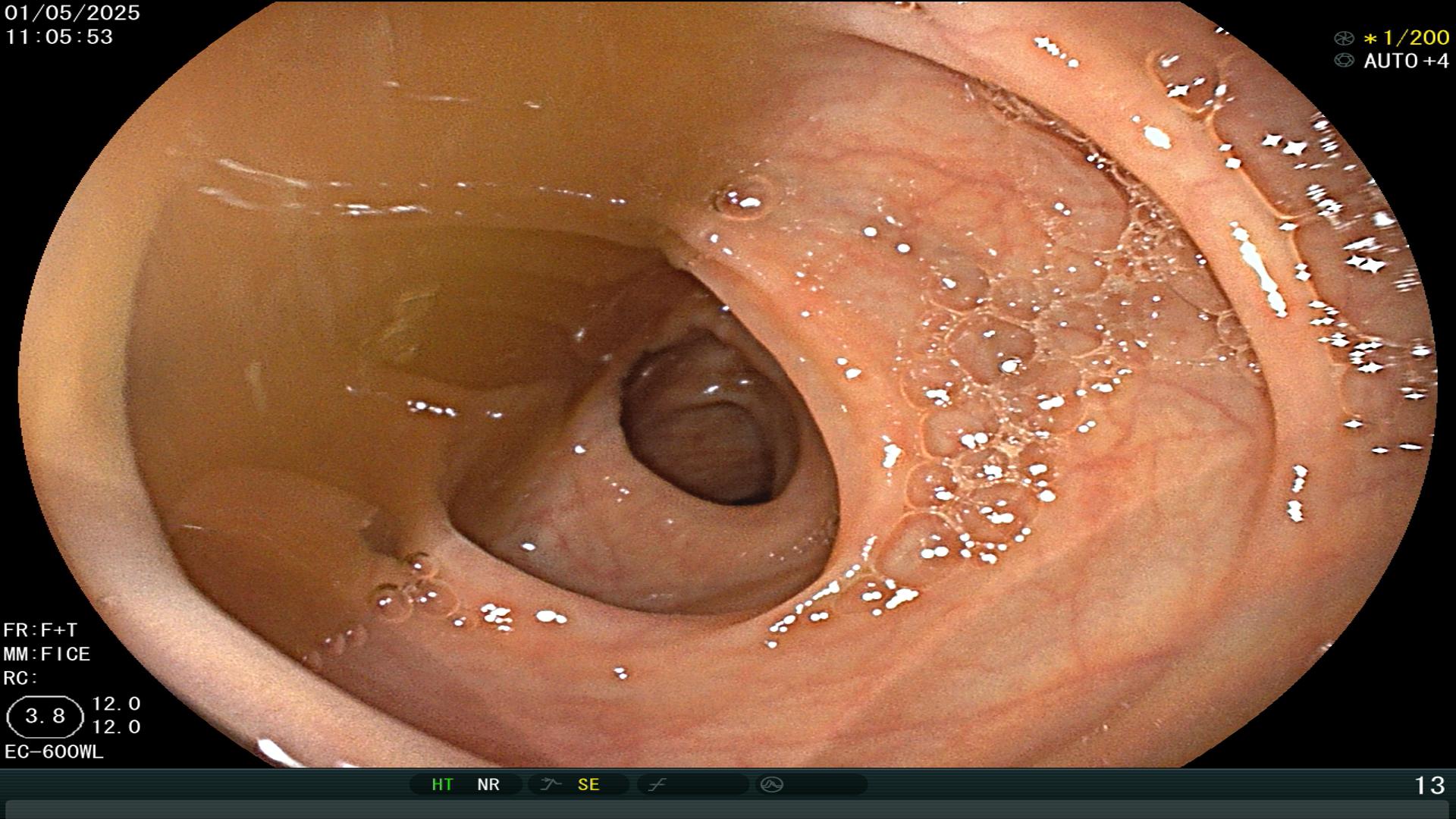
Task: Click the circled 3.8 channel value
Action: (45, 717)
